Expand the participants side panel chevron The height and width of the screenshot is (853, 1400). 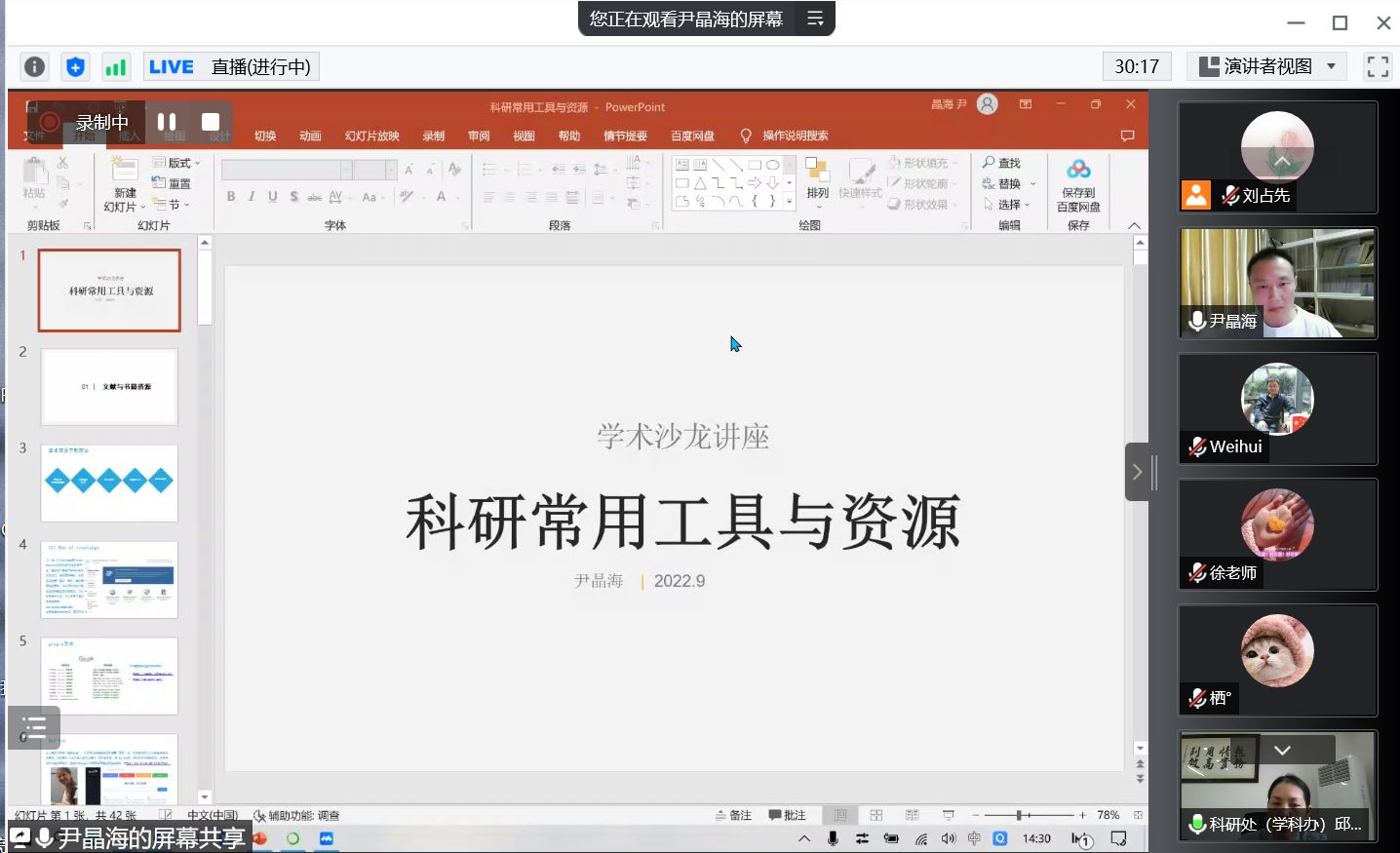pos(1137,472)
